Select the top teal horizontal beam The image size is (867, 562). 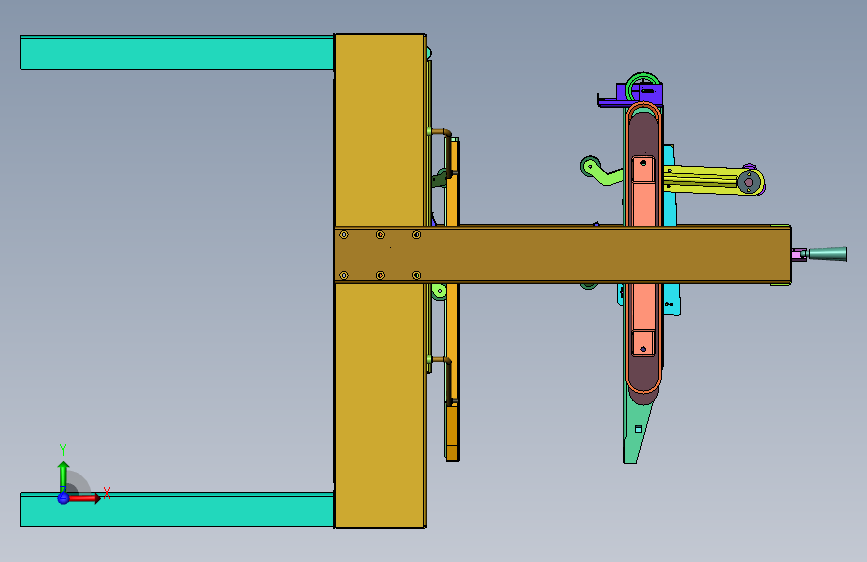[177, 53]
